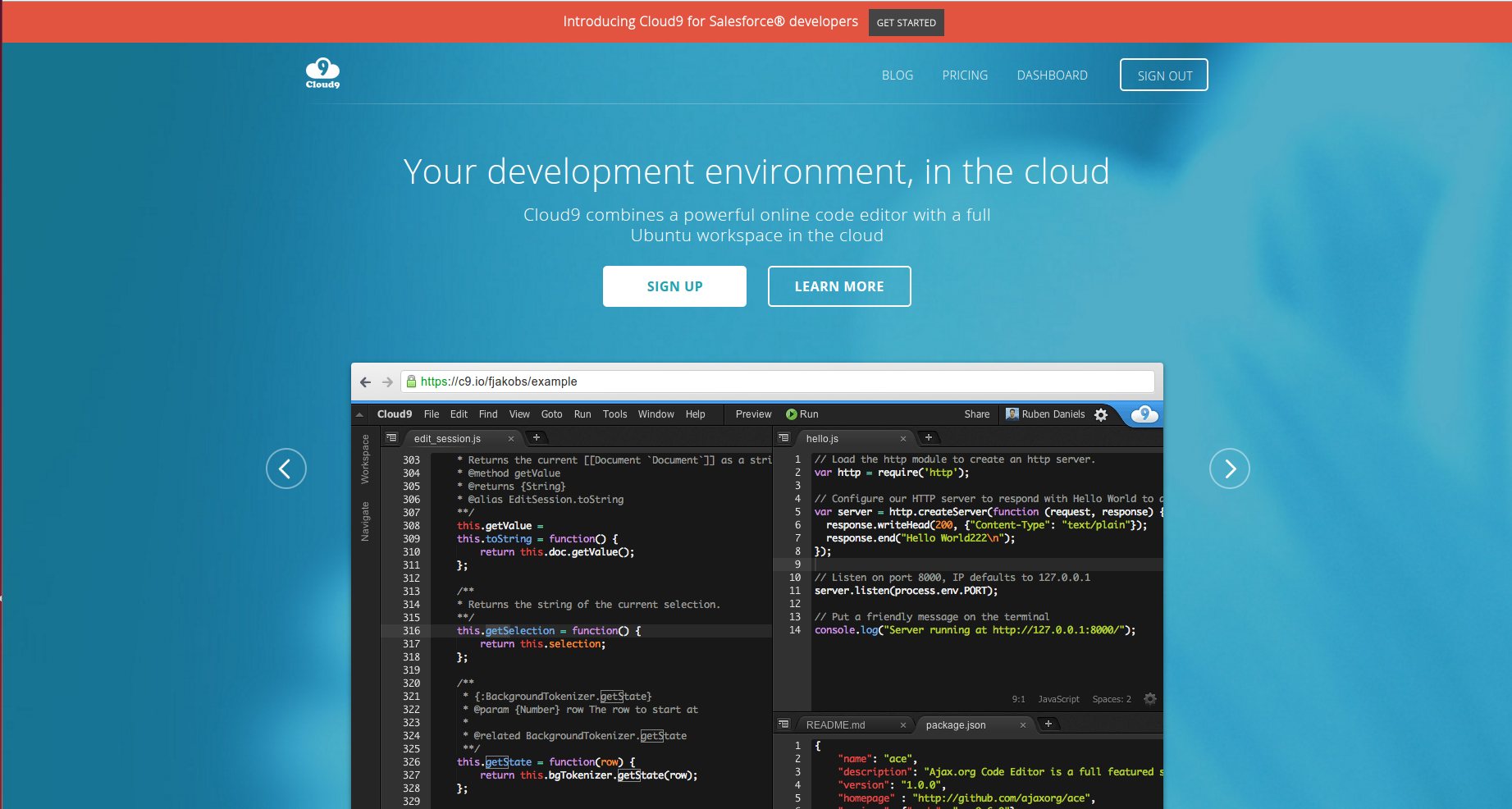Image resolution: width=1512 pixels, height=809 pixels.
Task: Open the Cloud9 menu in the IDE
Action: point(395,414)
